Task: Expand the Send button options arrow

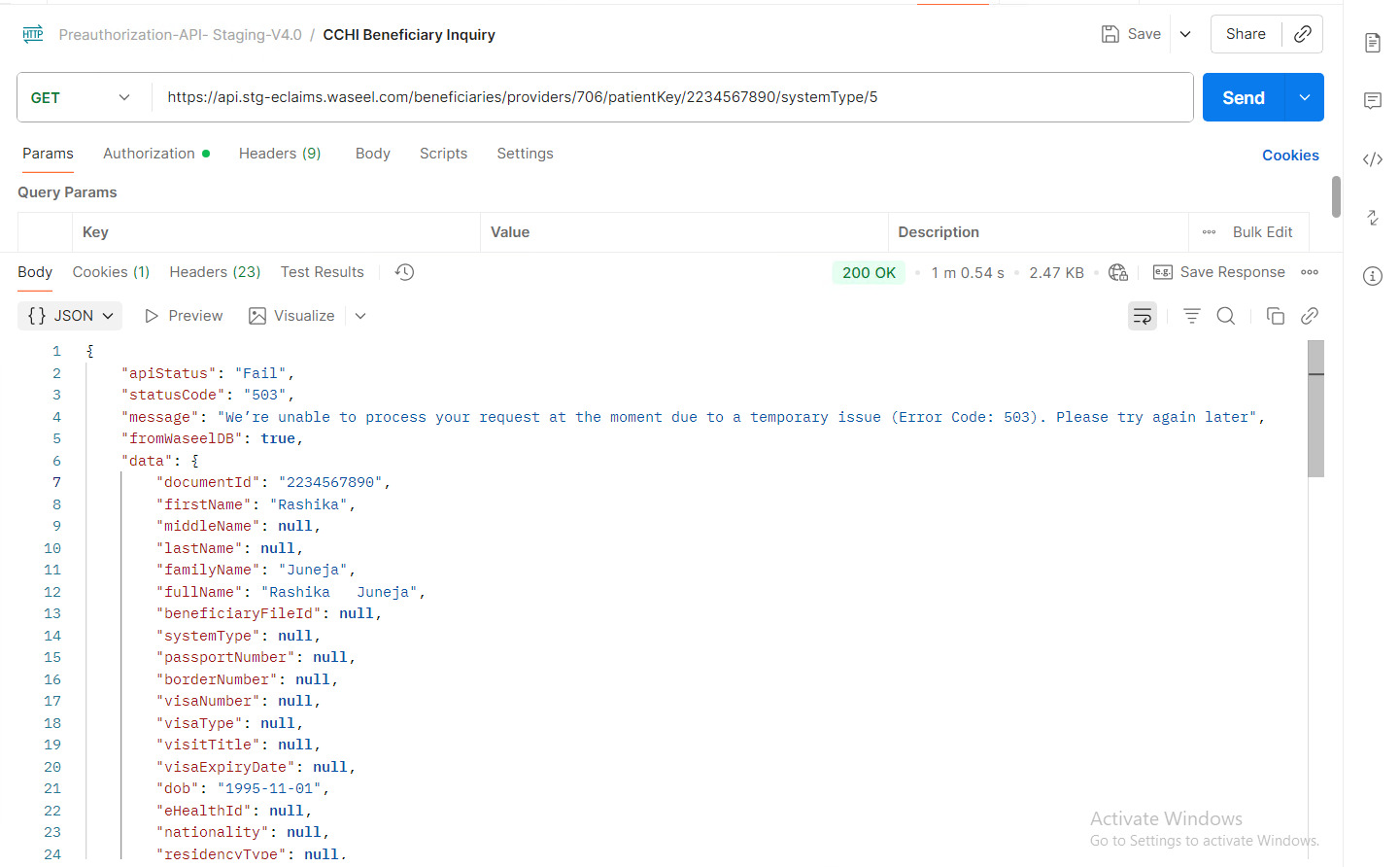Action: coord(1304,97)
